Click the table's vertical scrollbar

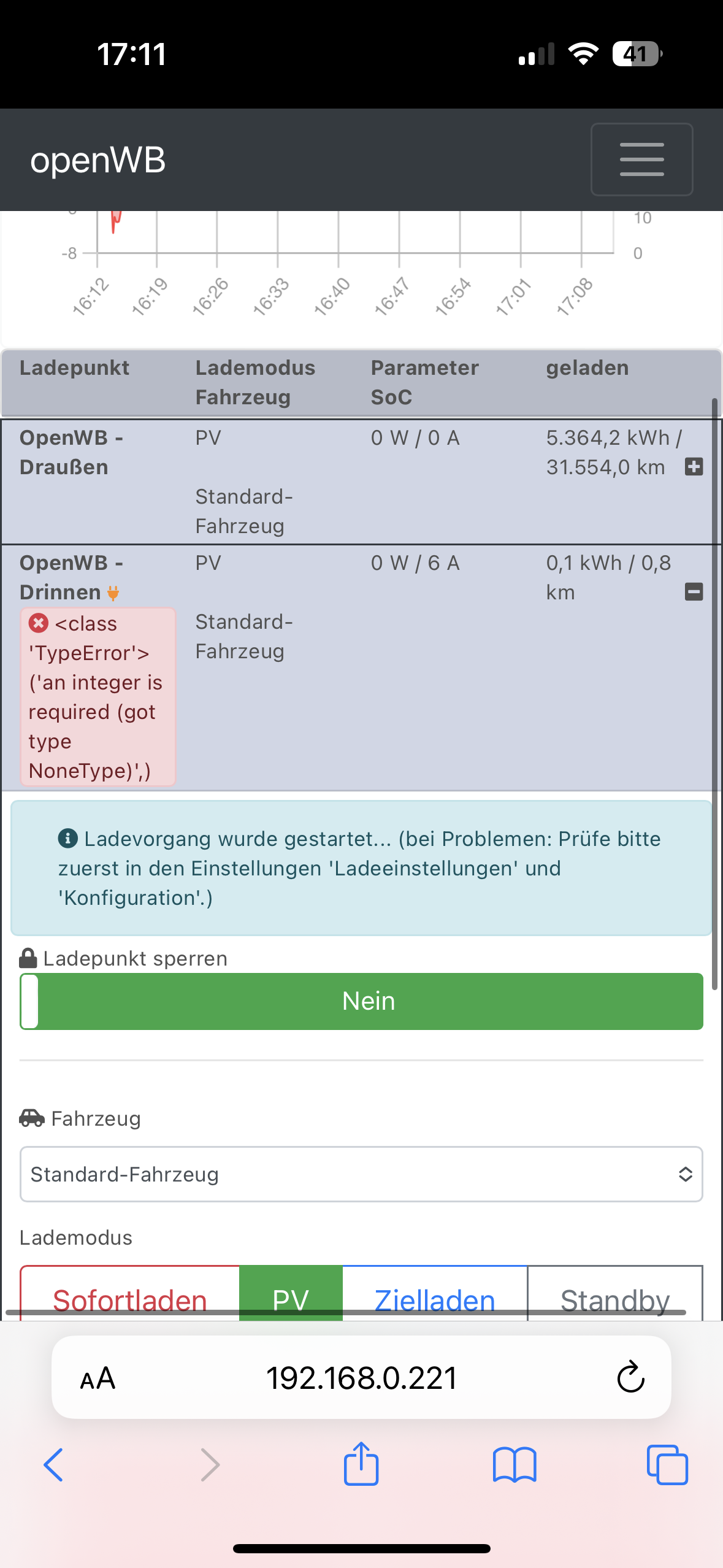714,693
